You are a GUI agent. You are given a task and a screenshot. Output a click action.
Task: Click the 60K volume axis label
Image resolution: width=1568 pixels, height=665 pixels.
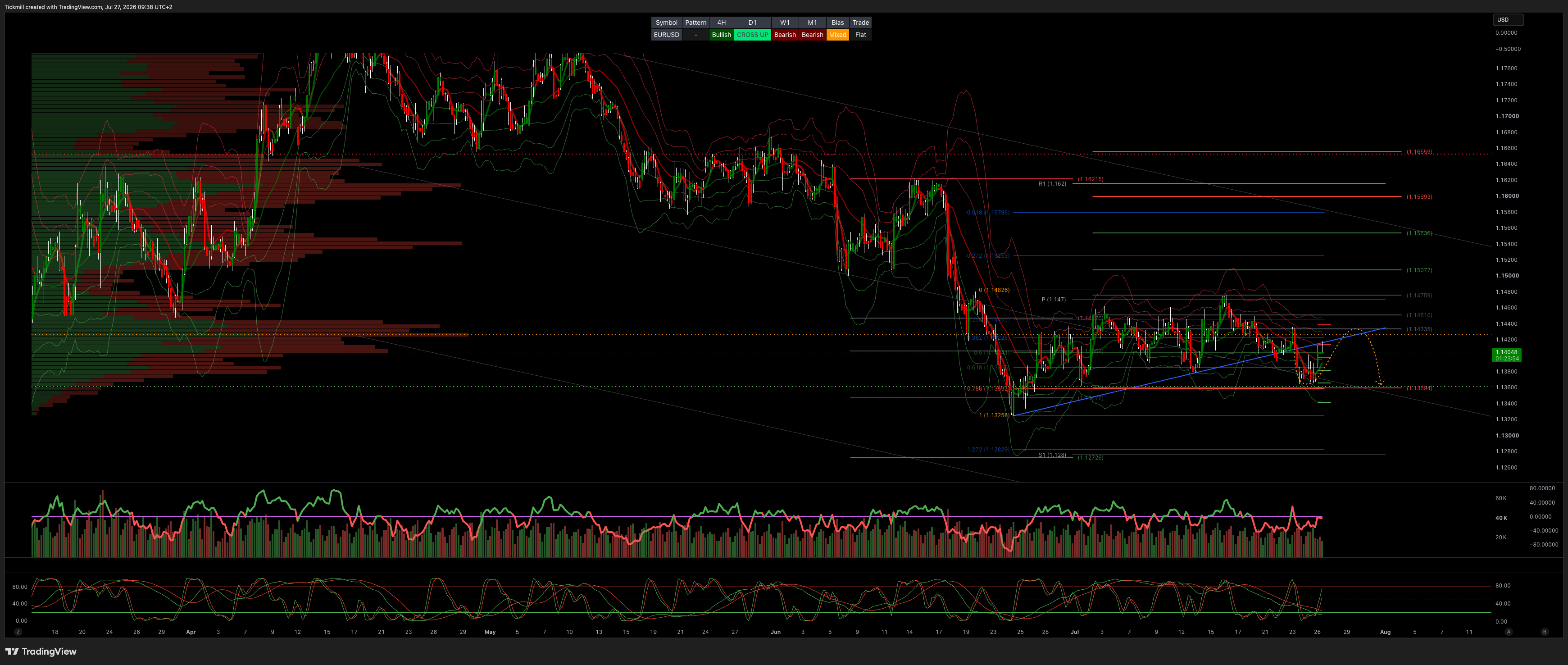[x=1501, y=498]
